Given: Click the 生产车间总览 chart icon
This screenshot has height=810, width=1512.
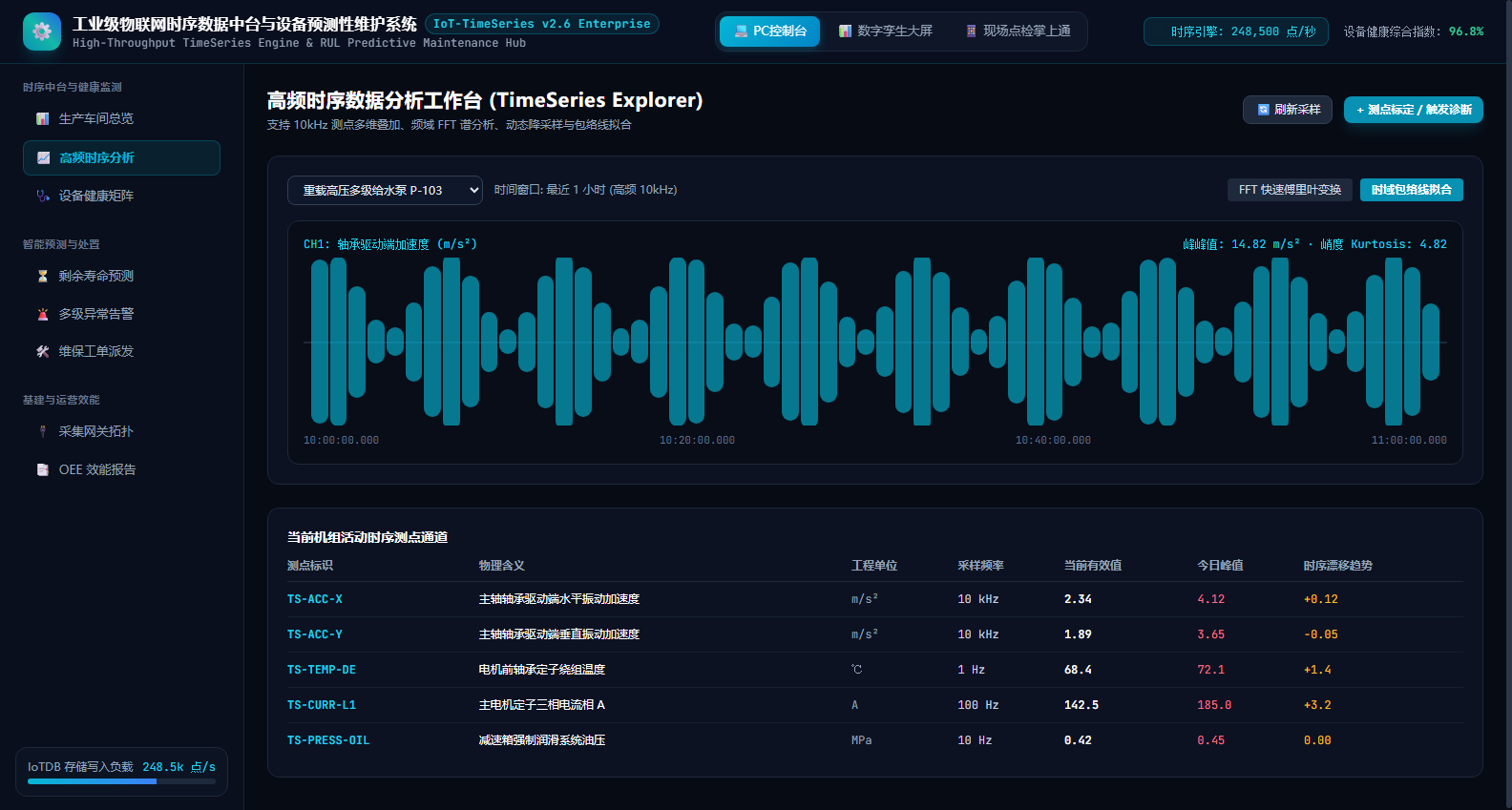Looking at the screenshot, I should (x=43, y=119).
